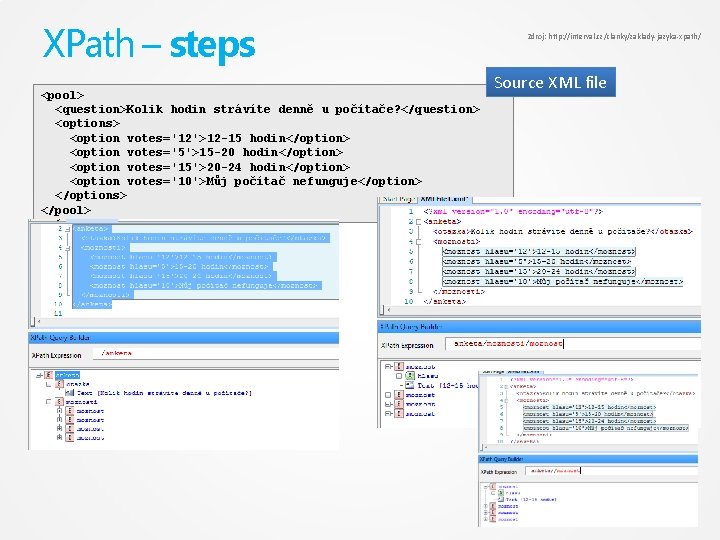Click last moznost element icon under moznosti
720x540 pixels.
[x=70, y=438]
